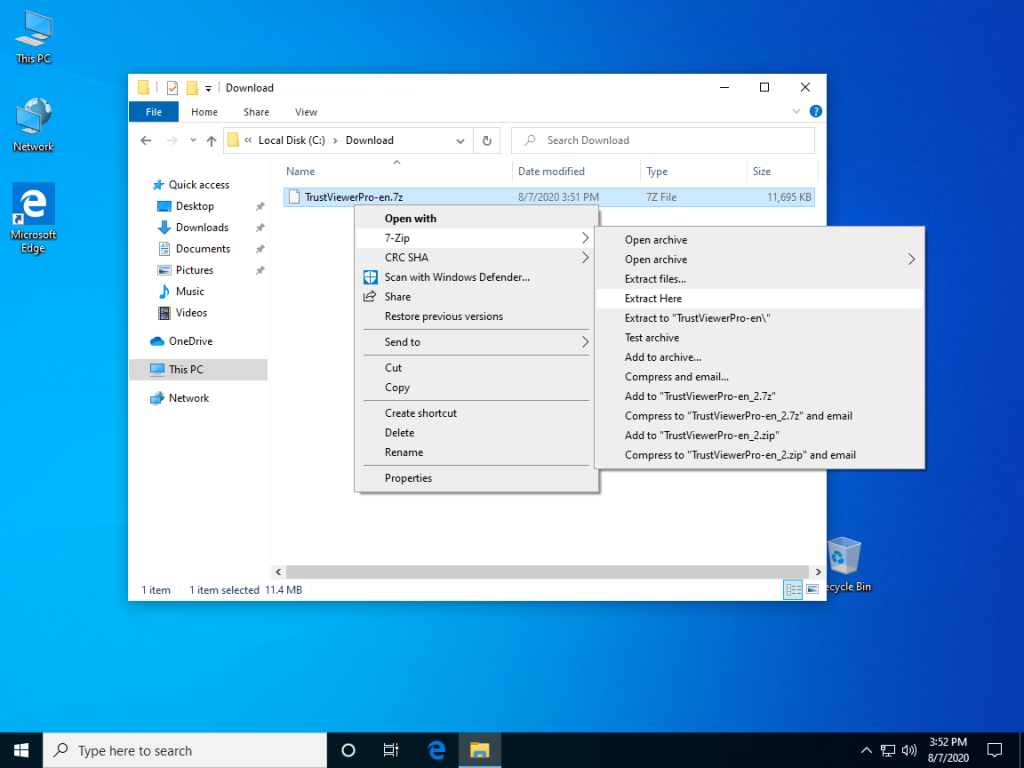Click the New folder quick access toolbar icon
1024x768 pixels.
coord(192,88)
